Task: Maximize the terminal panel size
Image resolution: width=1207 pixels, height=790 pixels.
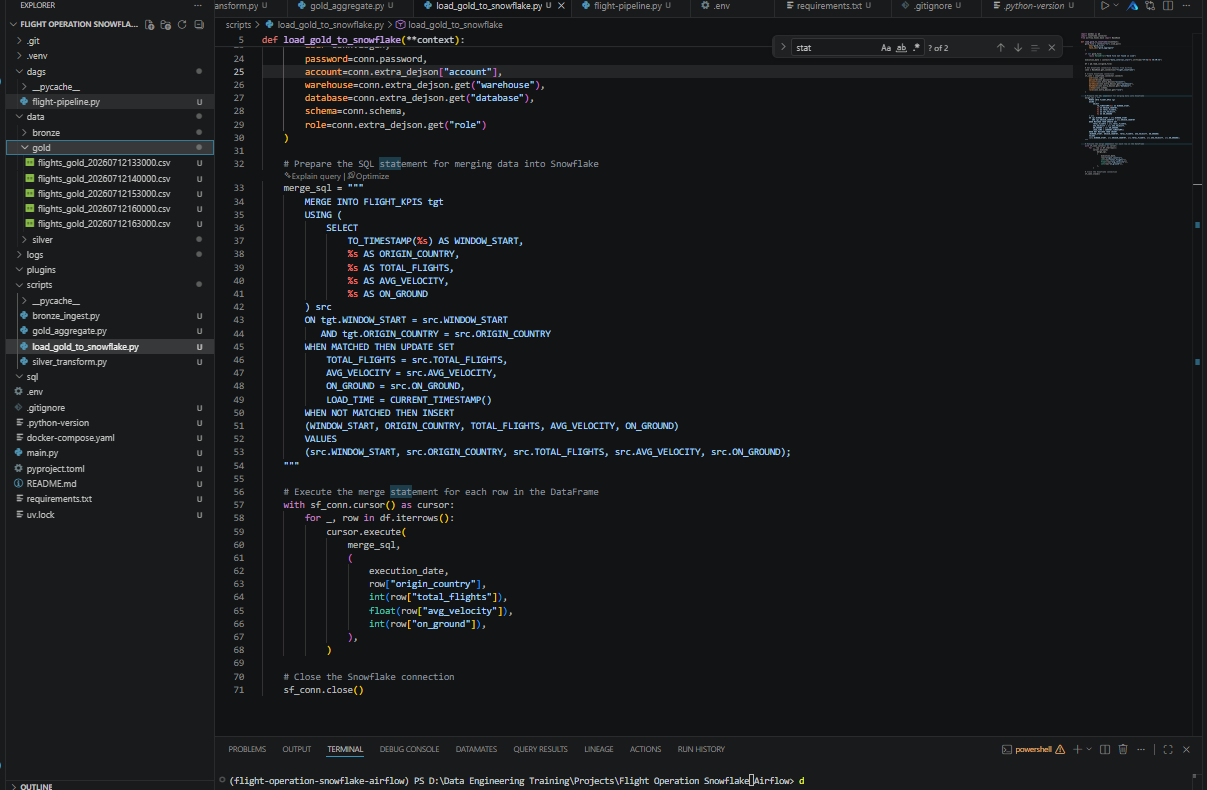Action: 1167,749
